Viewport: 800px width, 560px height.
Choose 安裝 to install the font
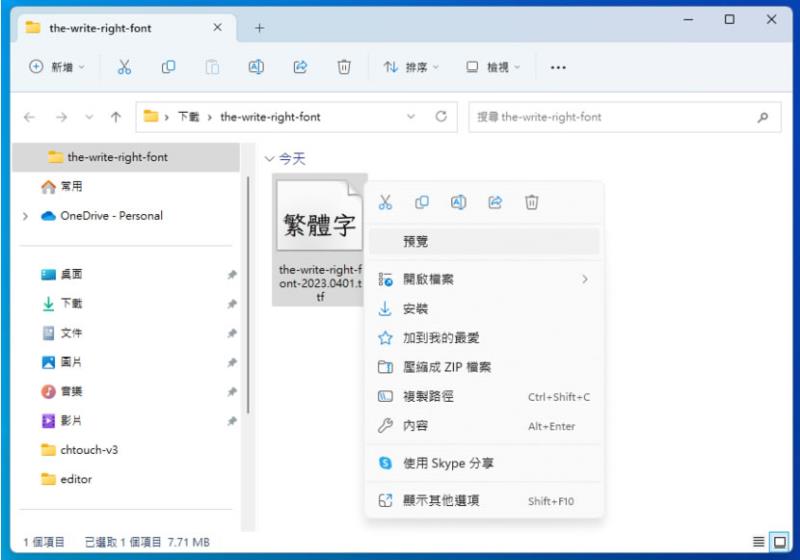(484, 309)
